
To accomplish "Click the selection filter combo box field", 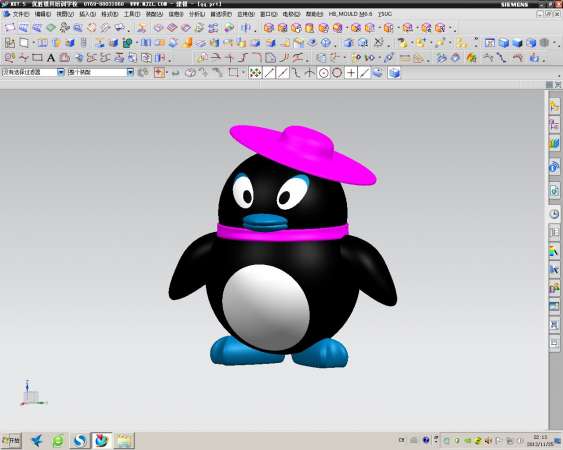I will [33, 73].
